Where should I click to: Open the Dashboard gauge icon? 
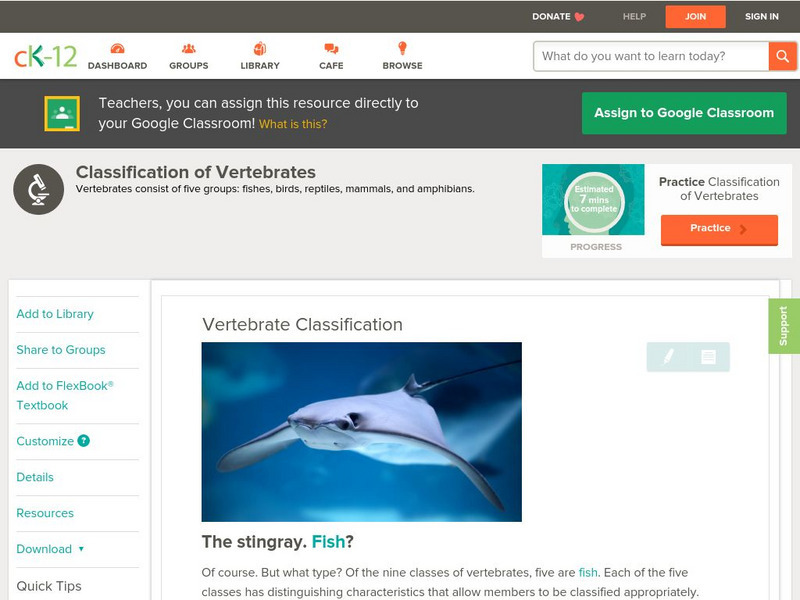(117, 48)
